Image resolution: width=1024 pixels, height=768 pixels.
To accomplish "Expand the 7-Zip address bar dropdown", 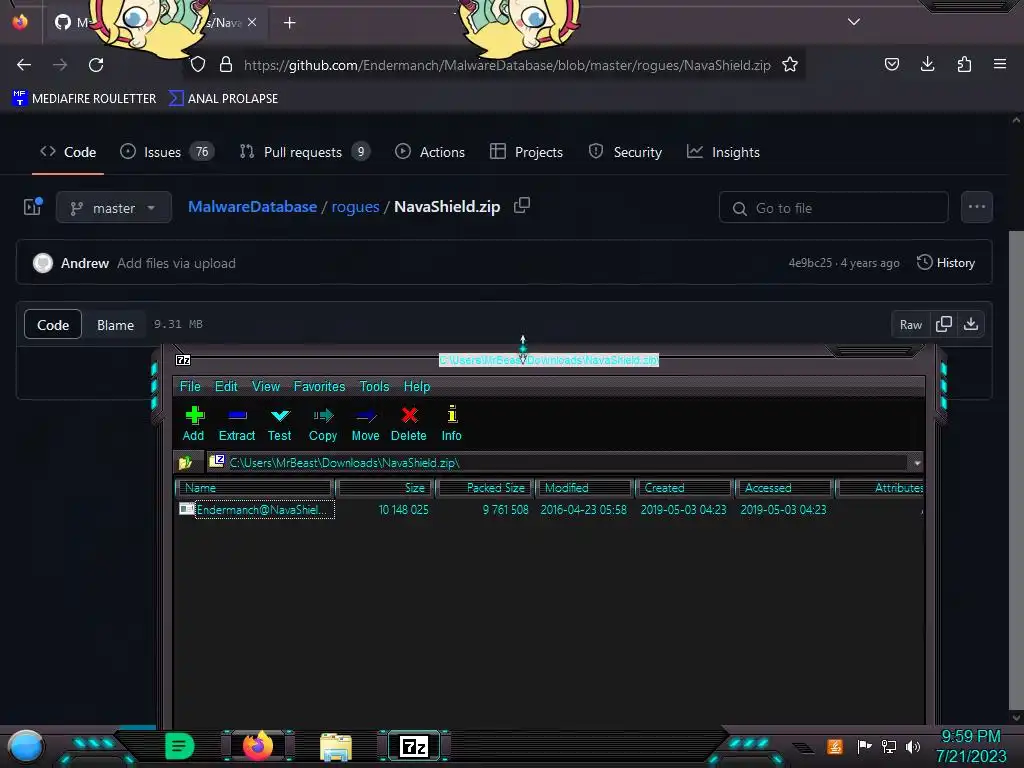I will (917, 462).
